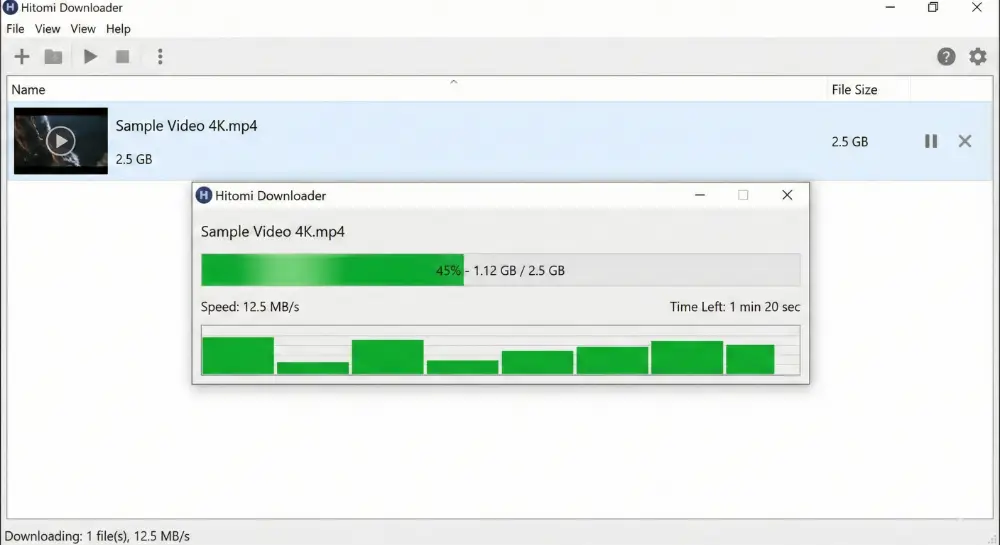Click the Time Left: 1 min 20 sec label
This screenshot has width=1000, height=545.
(x=735, y=307)
